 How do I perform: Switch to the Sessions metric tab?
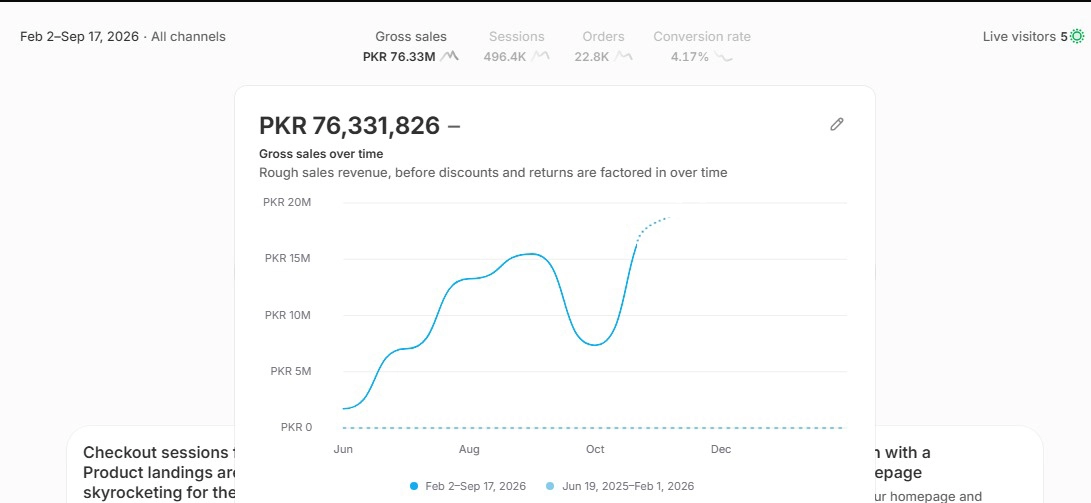coord(516,47)
